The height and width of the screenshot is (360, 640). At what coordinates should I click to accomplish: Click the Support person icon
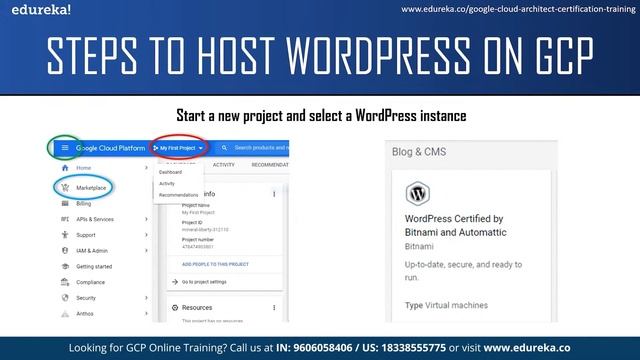(65, 235)
